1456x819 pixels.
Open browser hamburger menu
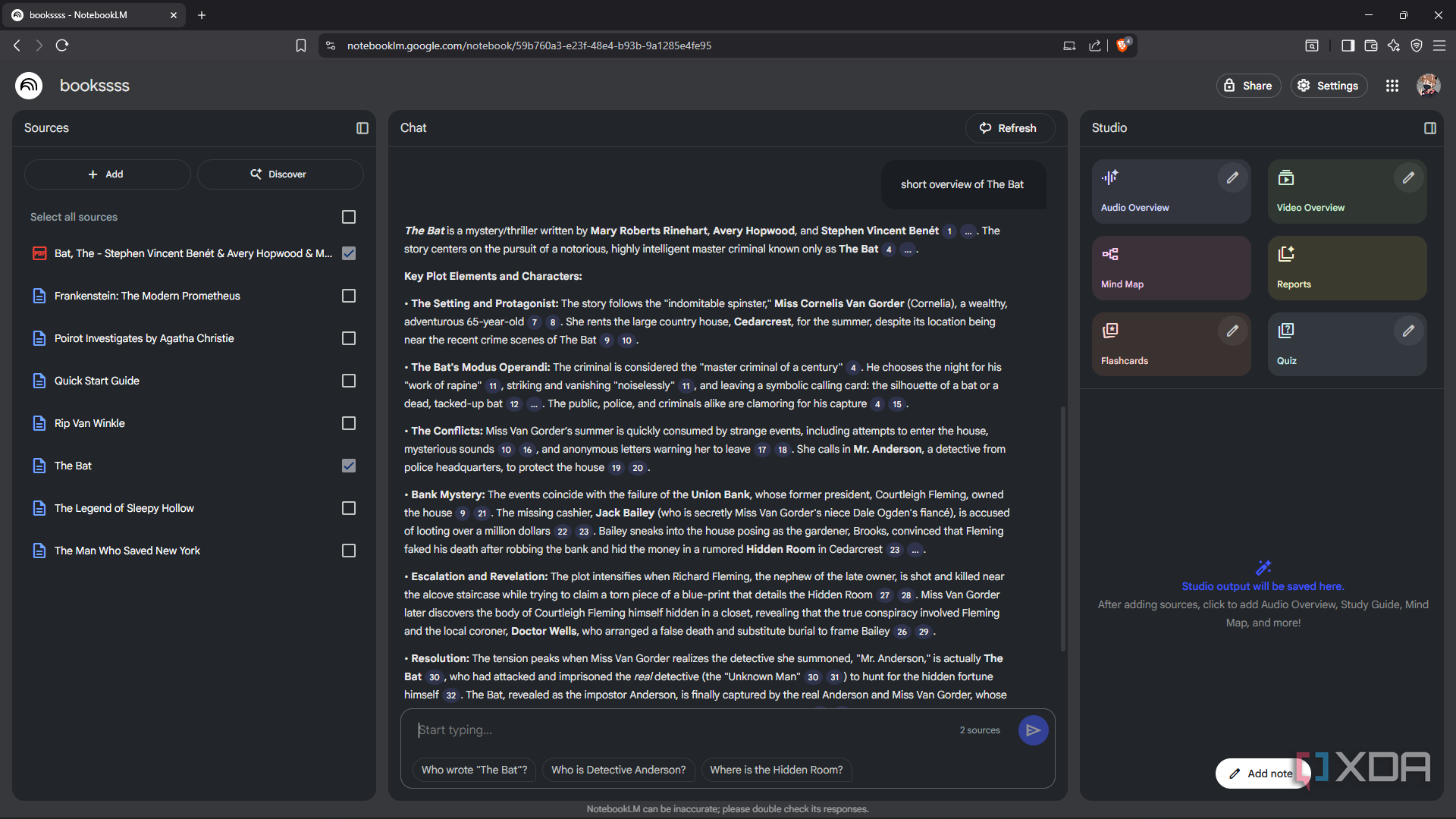pyautogui.click(x=1439, y=45)
